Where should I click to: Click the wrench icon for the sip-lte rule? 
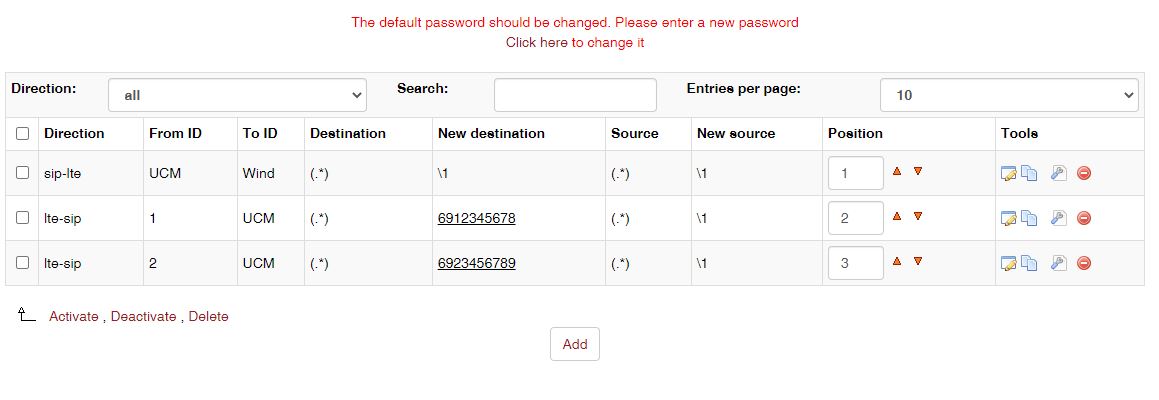[1058, 173]
